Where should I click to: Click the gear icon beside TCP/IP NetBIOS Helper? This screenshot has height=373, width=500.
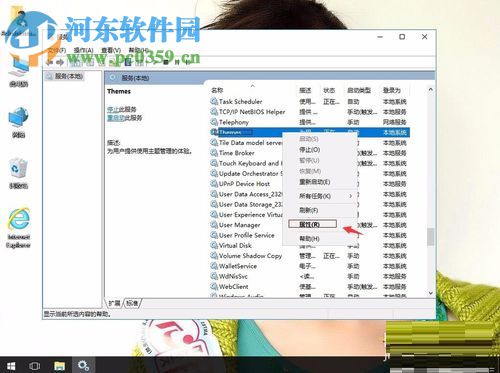point(214,111)
